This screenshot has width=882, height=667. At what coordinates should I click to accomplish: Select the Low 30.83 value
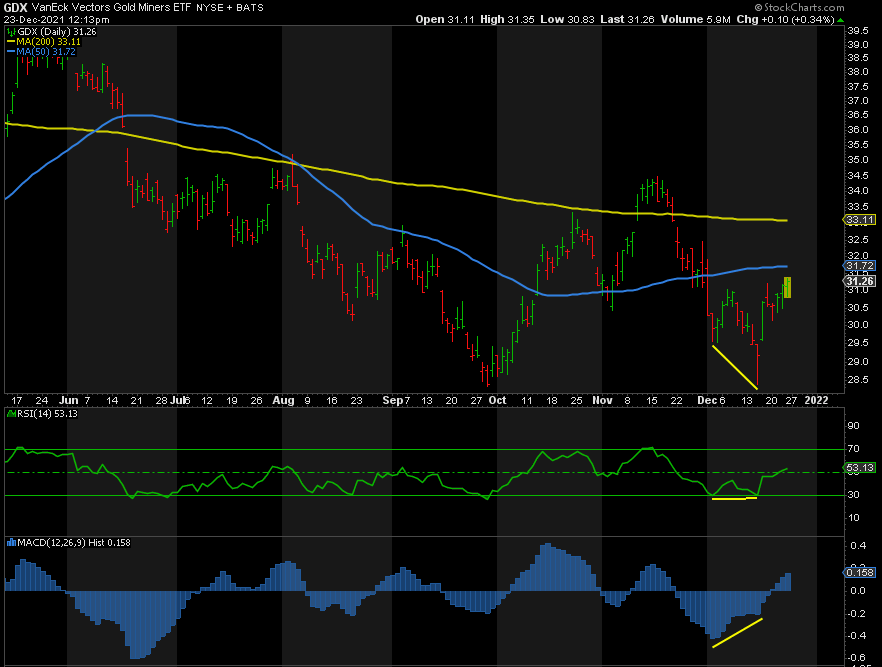coord(568,20)
